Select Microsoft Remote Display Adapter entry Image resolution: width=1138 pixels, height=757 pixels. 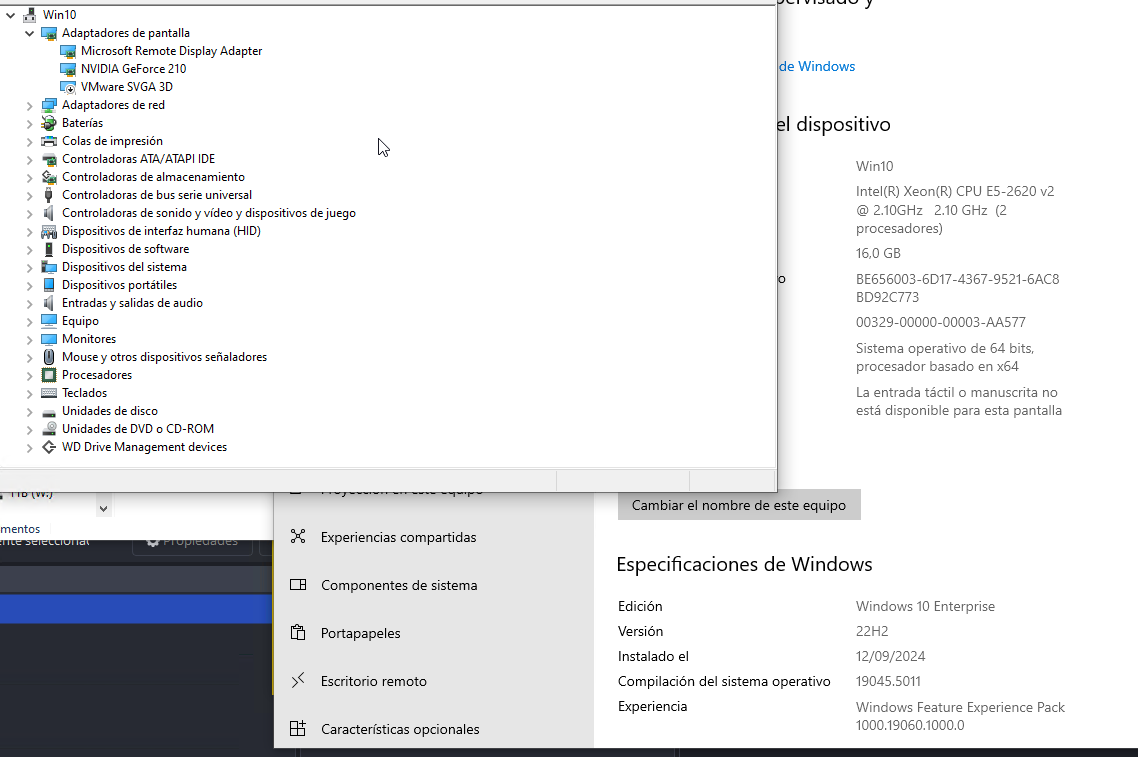(x=171, y=51)
